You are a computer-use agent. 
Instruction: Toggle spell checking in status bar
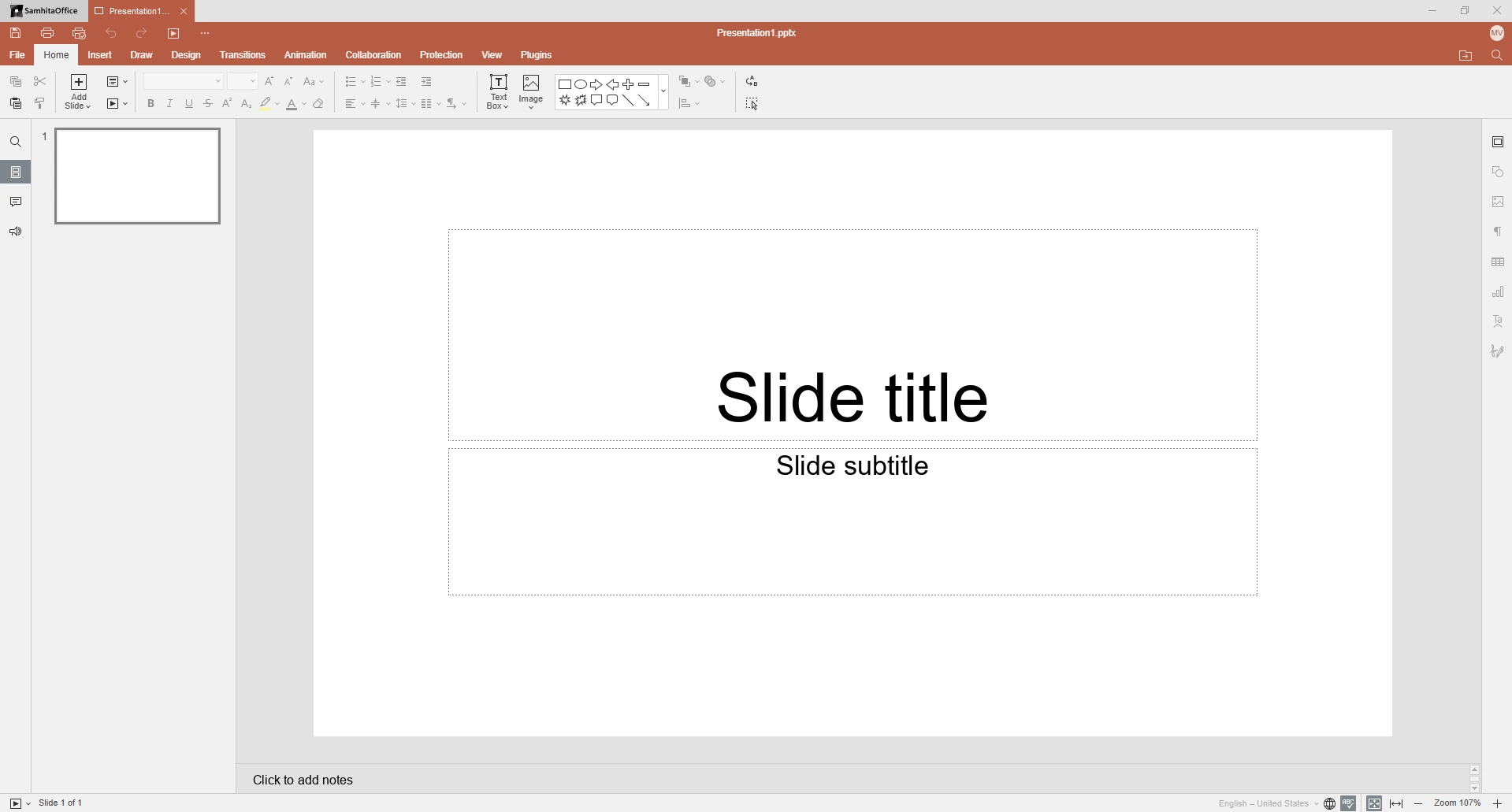[x=1349, y=803]
